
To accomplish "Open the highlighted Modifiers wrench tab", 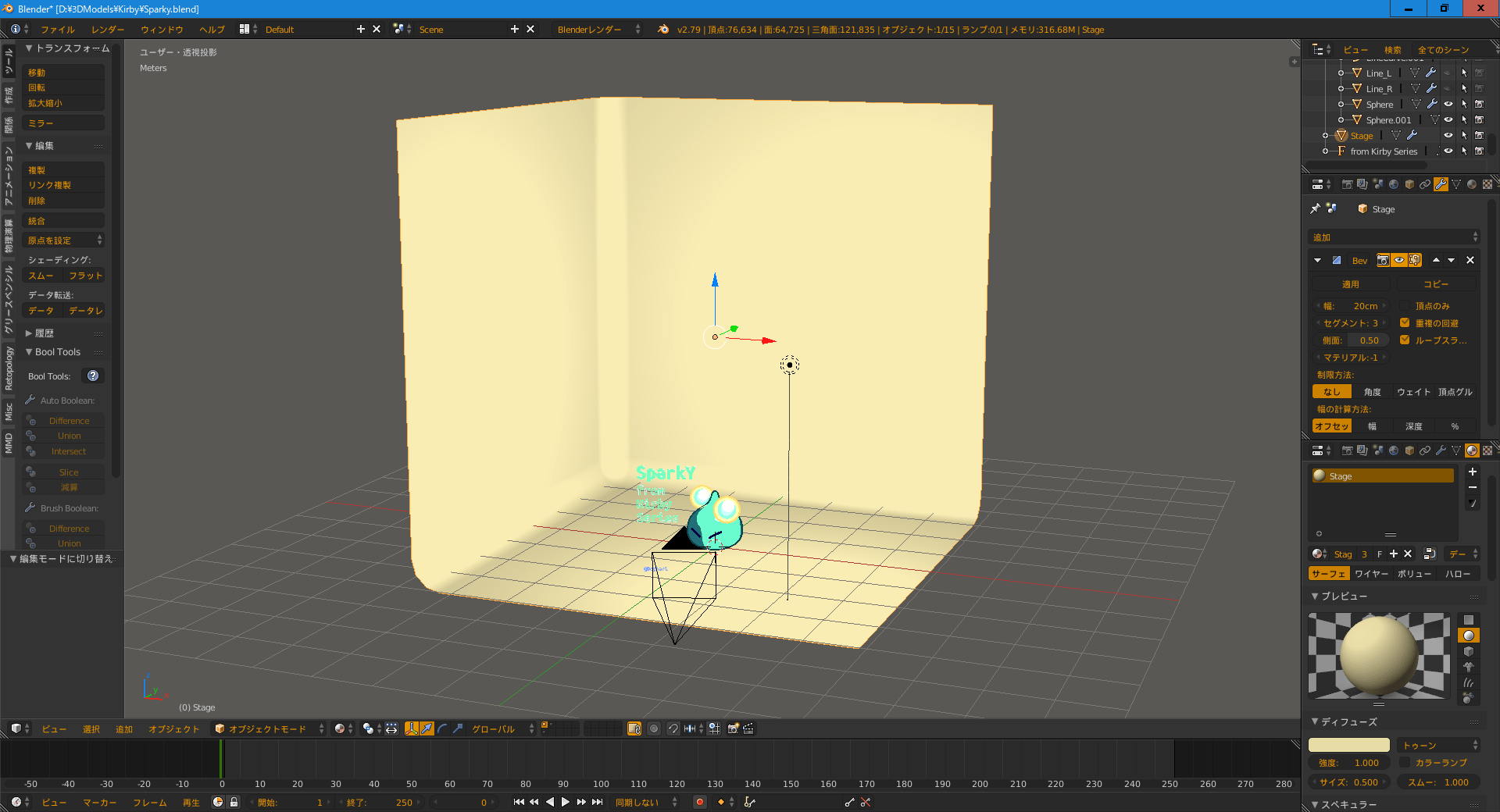I will (x=1441, y=184).
